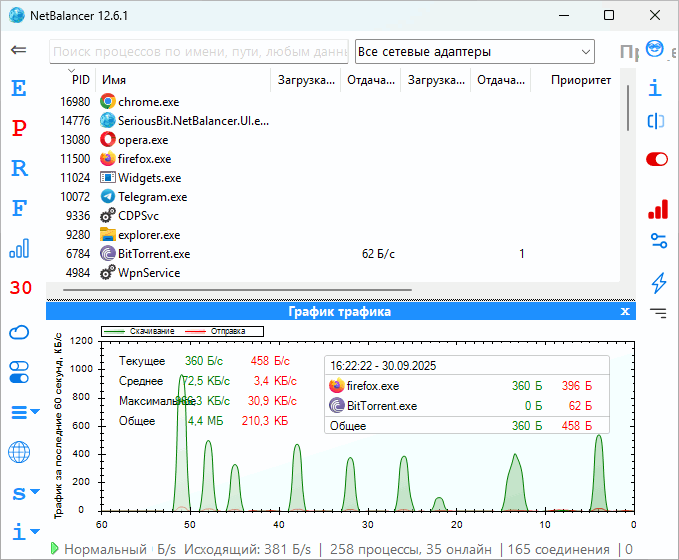Screen dimensions: 679x560
Task: Select the Telegram.exe process row
Action: tap(333, 197)
